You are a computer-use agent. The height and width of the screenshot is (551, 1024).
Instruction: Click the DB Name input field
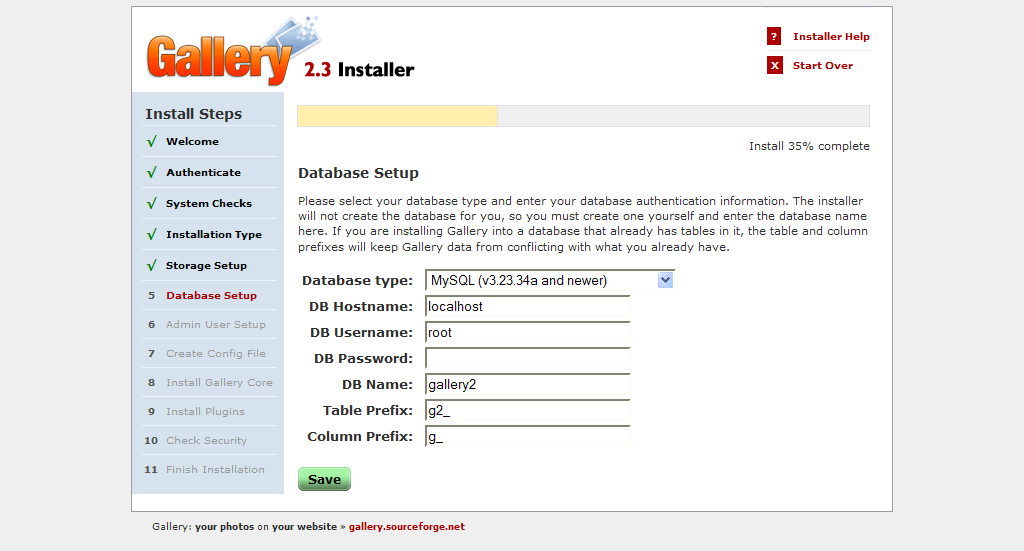(x=528, y=385)
